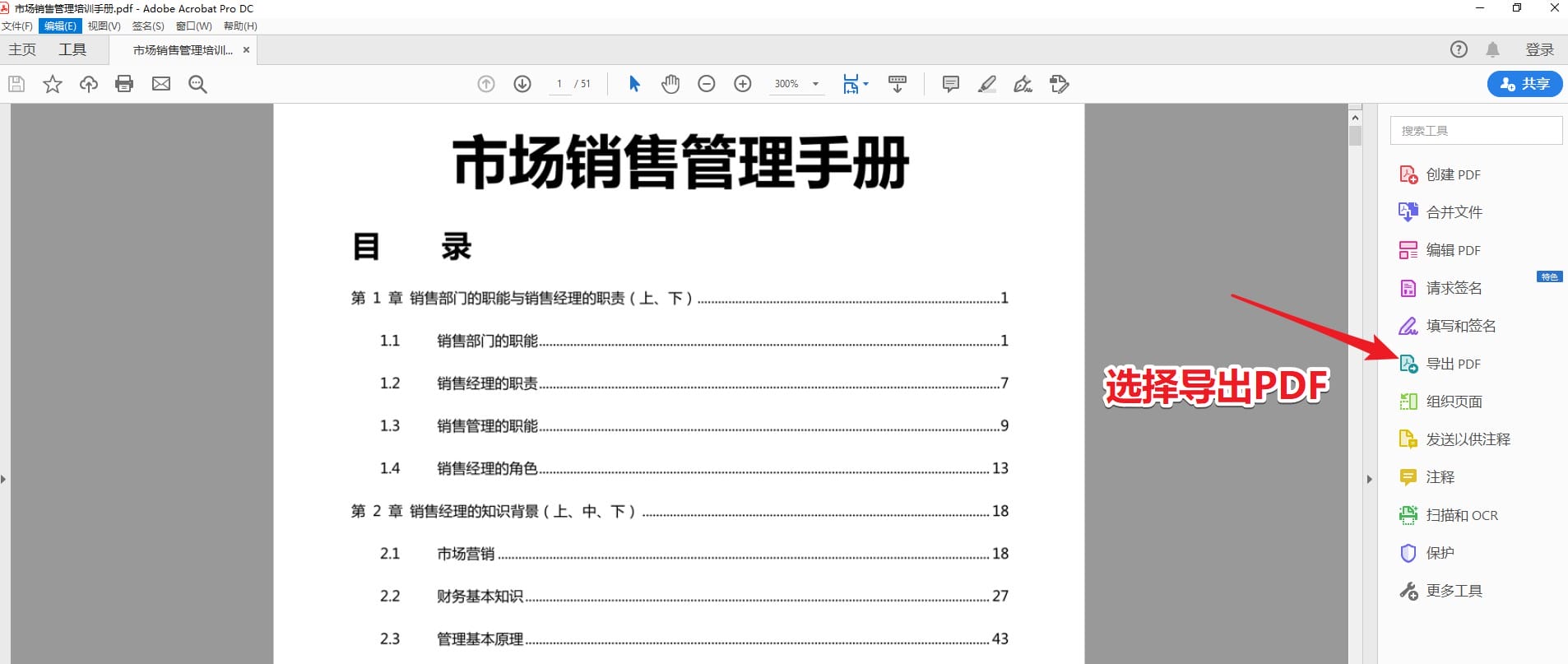Open the 文件(F) menu
The height and width of the screenshot is (664, 1568).
pos(17,26)
